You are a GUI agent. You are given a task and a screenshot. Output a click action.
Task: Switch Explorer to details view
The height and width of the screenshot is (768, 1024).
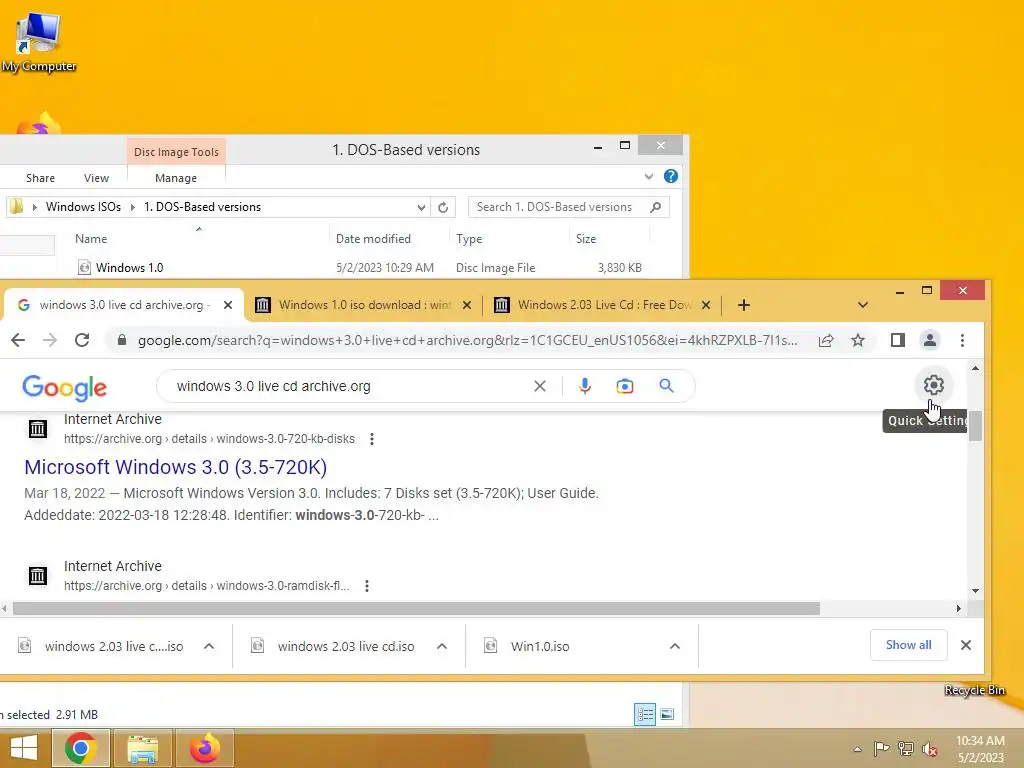tap(645, 714)
